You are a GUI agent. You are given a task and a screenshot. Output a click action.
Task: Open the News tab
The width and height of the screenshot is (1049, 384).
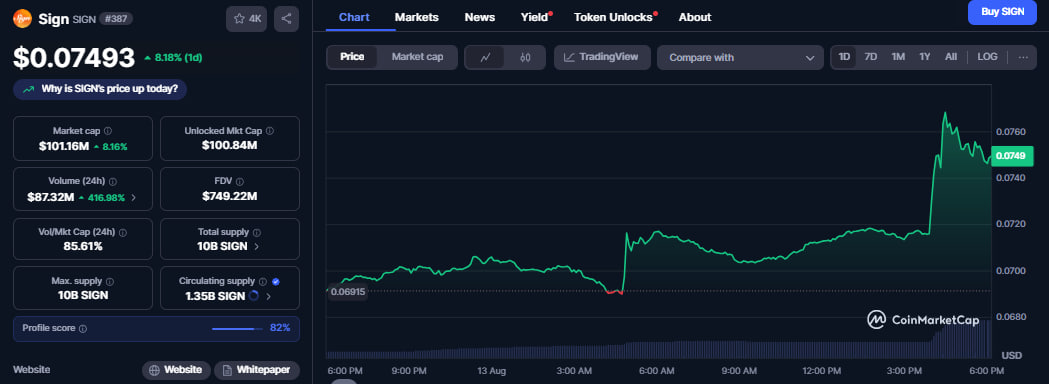coord(480,17)
